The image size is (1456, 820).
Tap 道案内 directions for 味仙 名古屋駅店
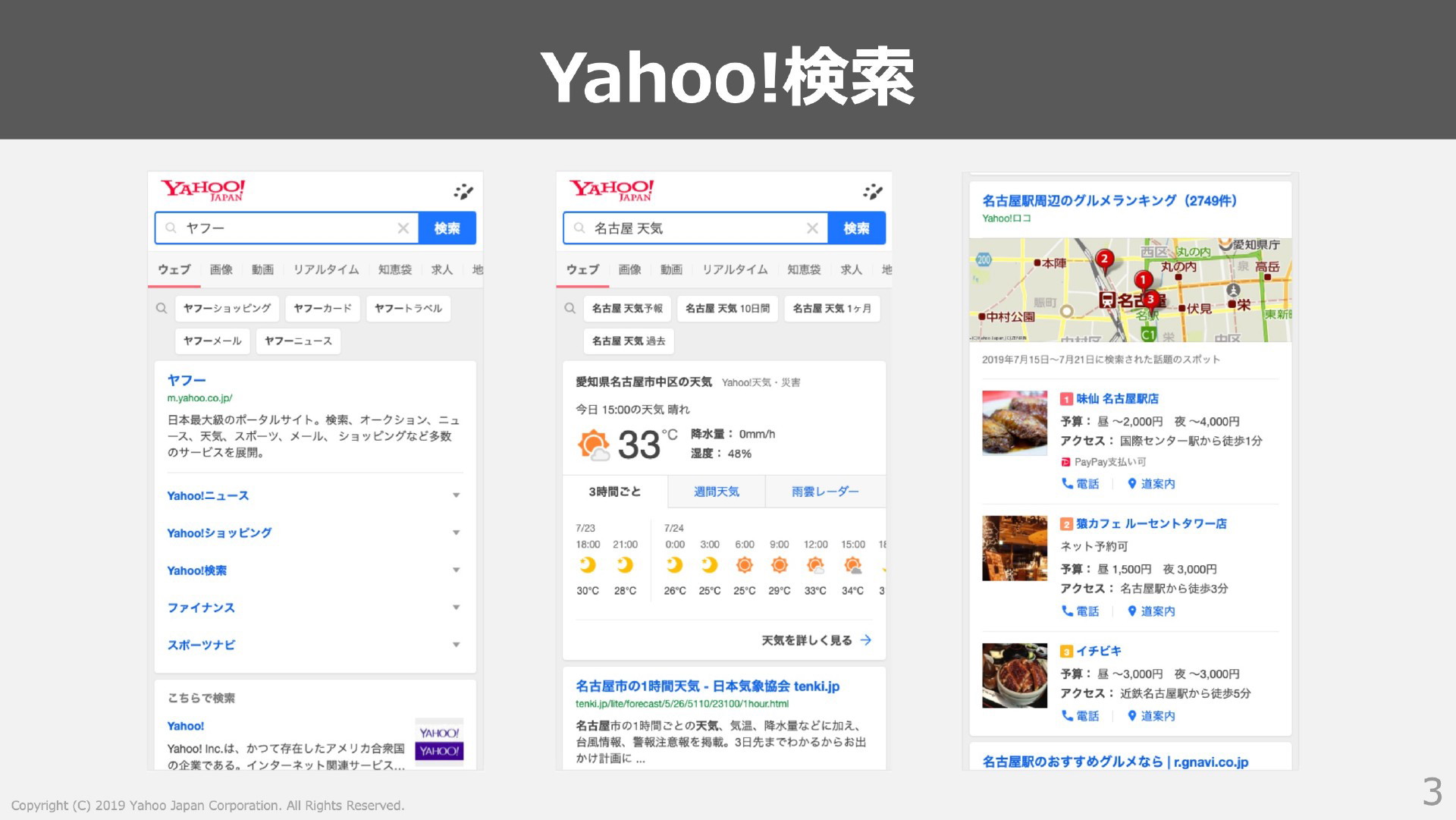[x=1151, y=483]
